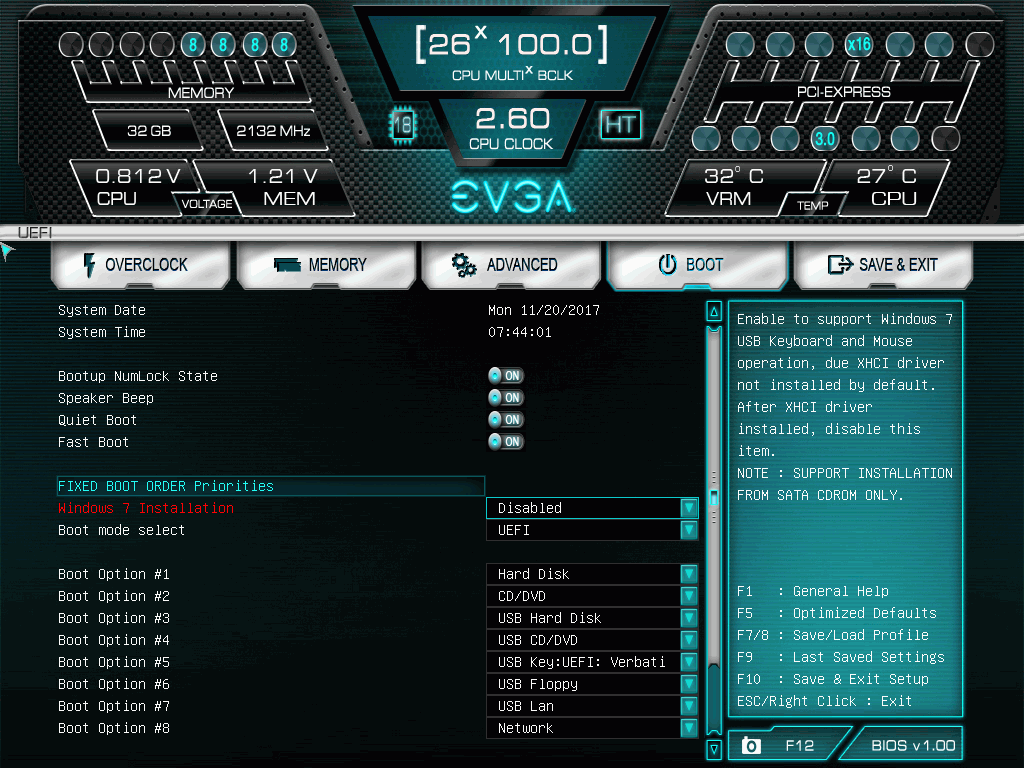
Task: Turn off the Speaker Beep switch
Action: [506, 398]
